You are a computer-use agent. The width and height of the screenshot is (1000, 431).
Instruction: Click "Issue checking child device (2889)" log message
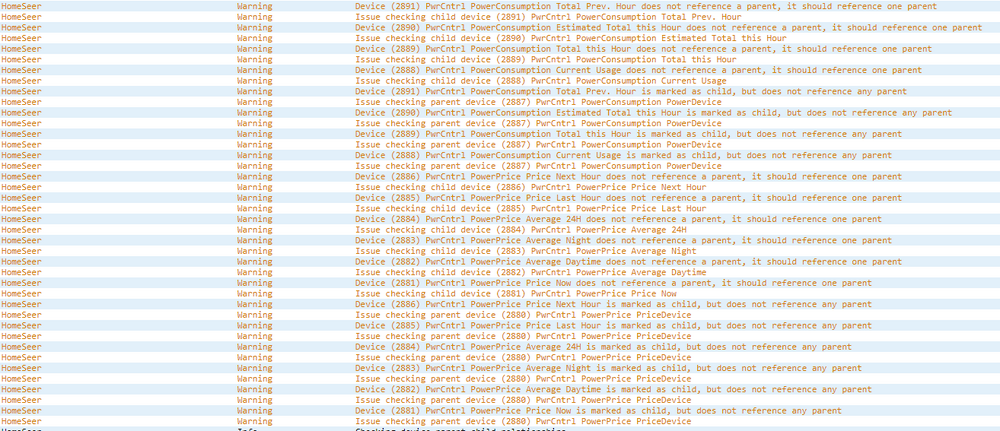click(x=545, y=59)
